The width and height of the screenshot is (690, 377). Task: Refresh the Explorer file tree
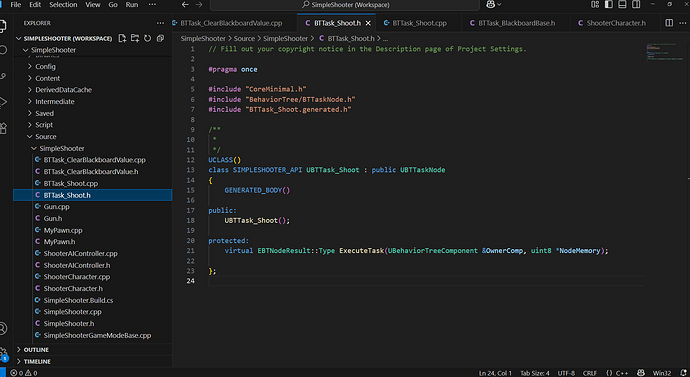click(x=147, y=38)
